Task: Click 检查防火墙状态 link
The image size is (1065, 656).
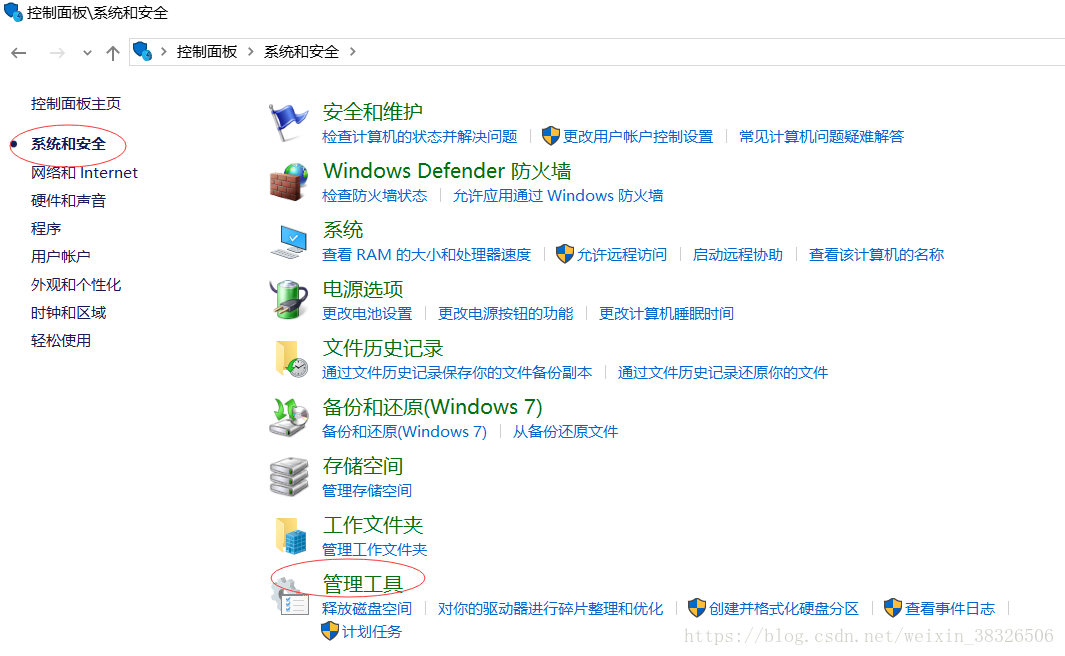Action: coord(374,196)
